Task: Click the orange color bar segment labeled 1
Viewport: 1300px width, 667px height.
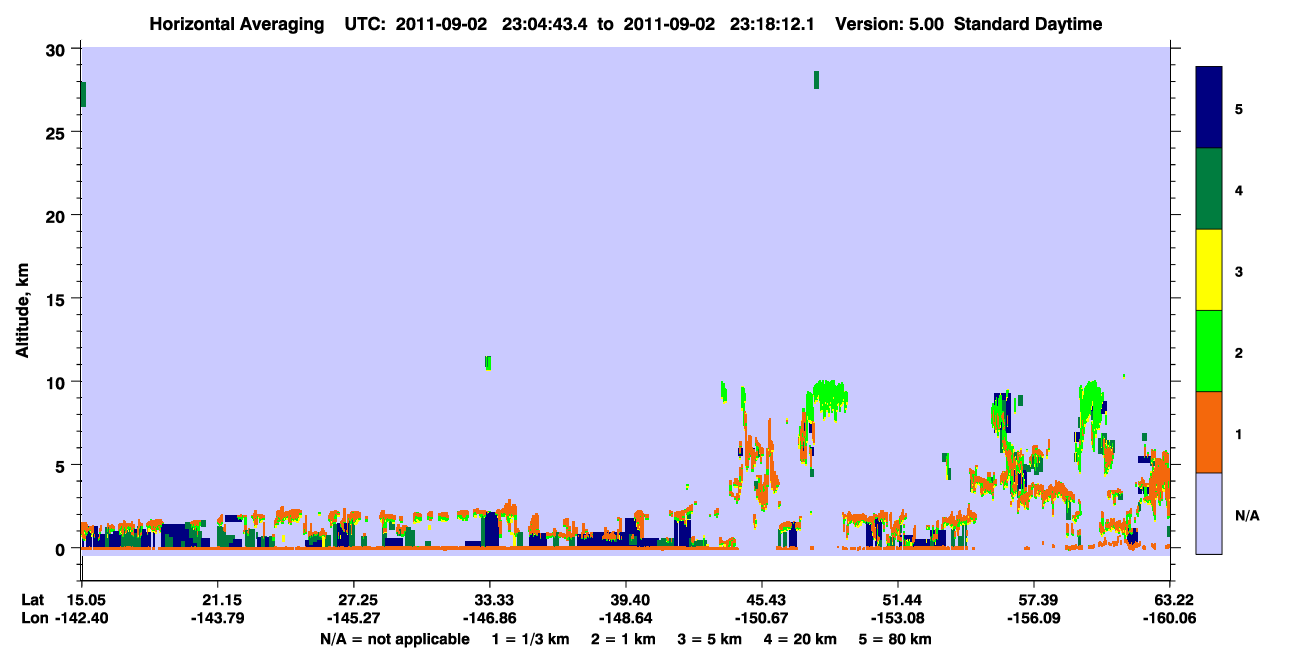Action: [x=1209, y=432]
